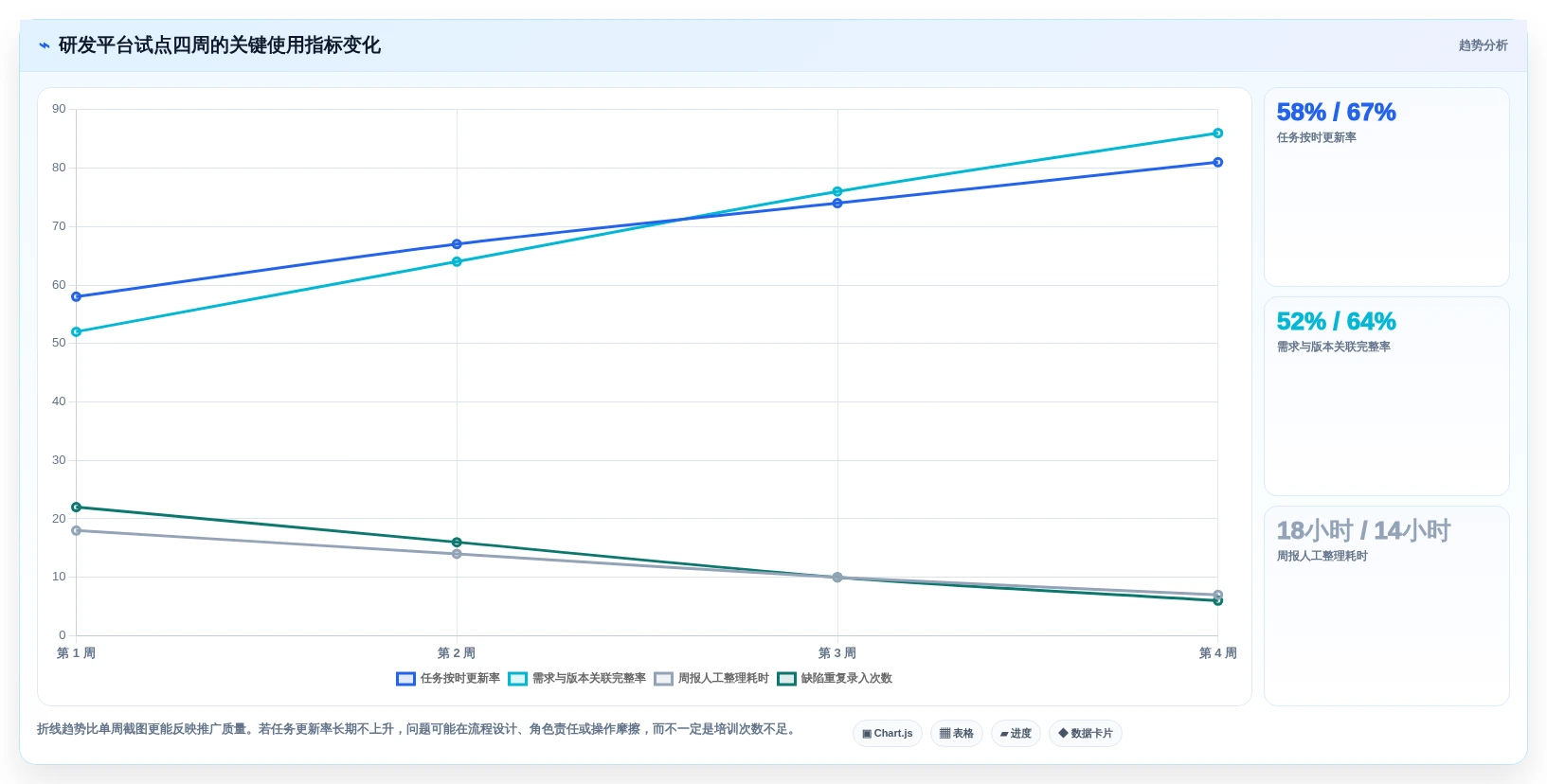This screenshot has height=784, width=1547.
Task: Click the 折线趋势 description text under the chart
Action: (418, 729)
